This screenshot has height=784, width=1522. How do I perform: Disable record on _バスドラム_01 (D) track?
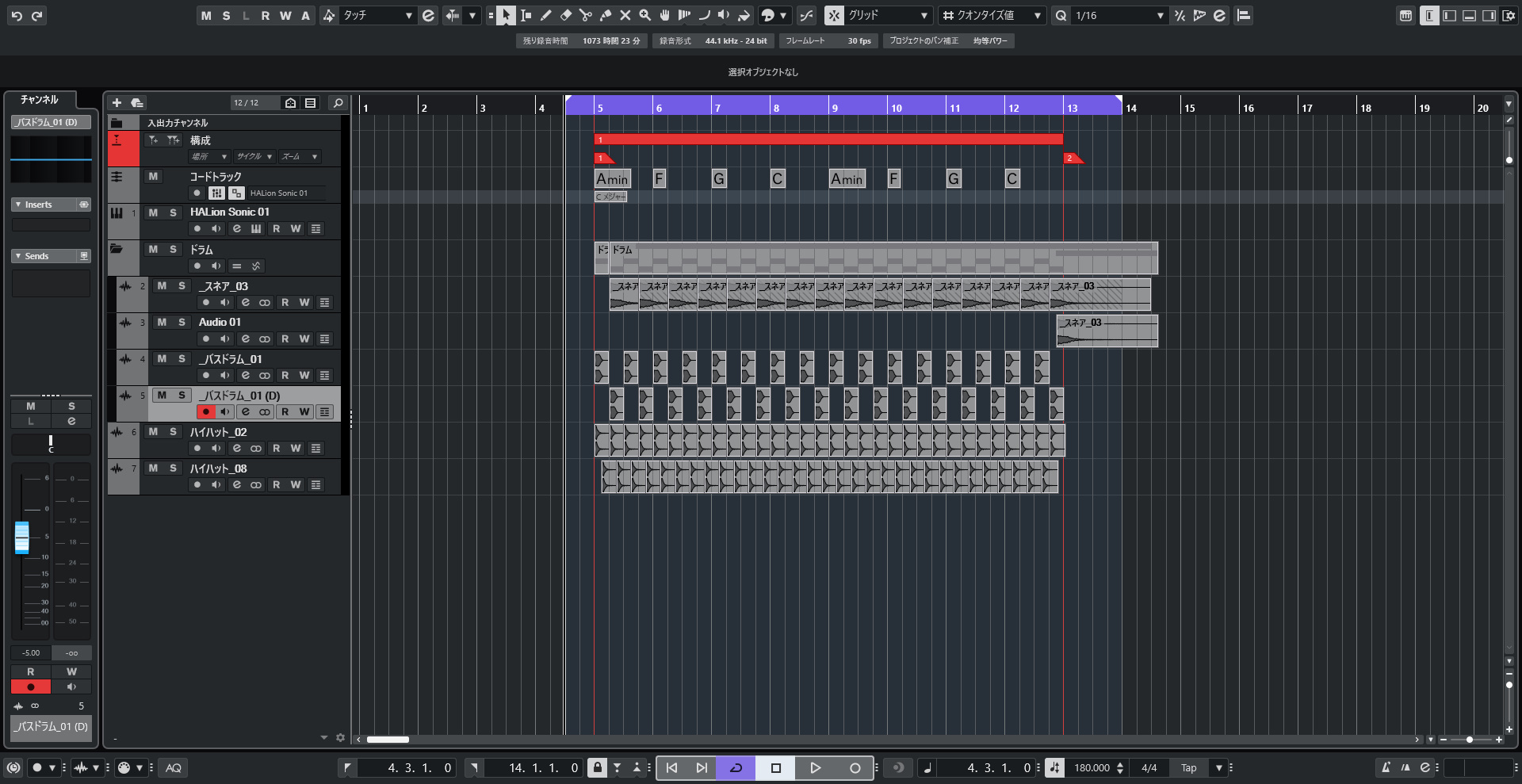coord(206,412)
